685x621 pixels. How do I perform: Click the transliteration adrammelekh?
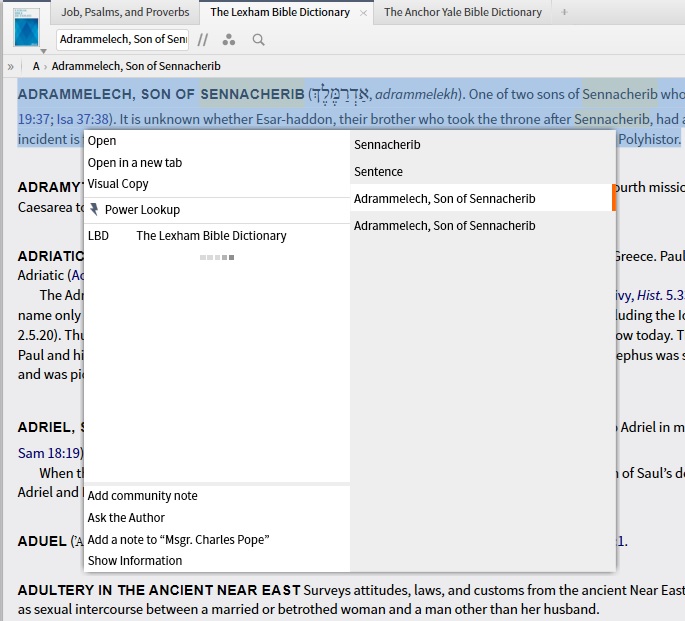416,94
